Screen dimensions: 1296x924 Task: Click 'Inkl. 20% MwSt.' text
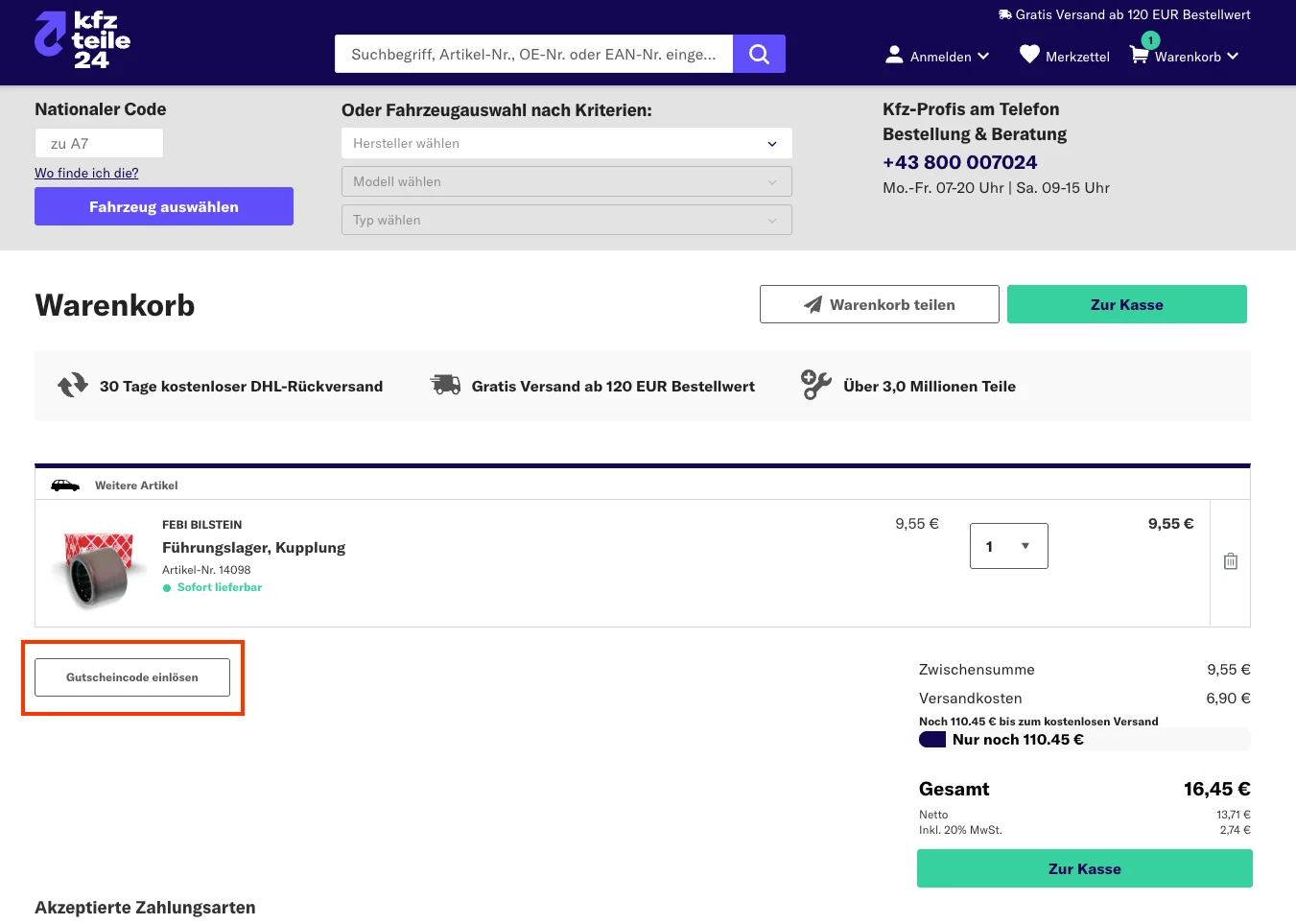point(960,830)
